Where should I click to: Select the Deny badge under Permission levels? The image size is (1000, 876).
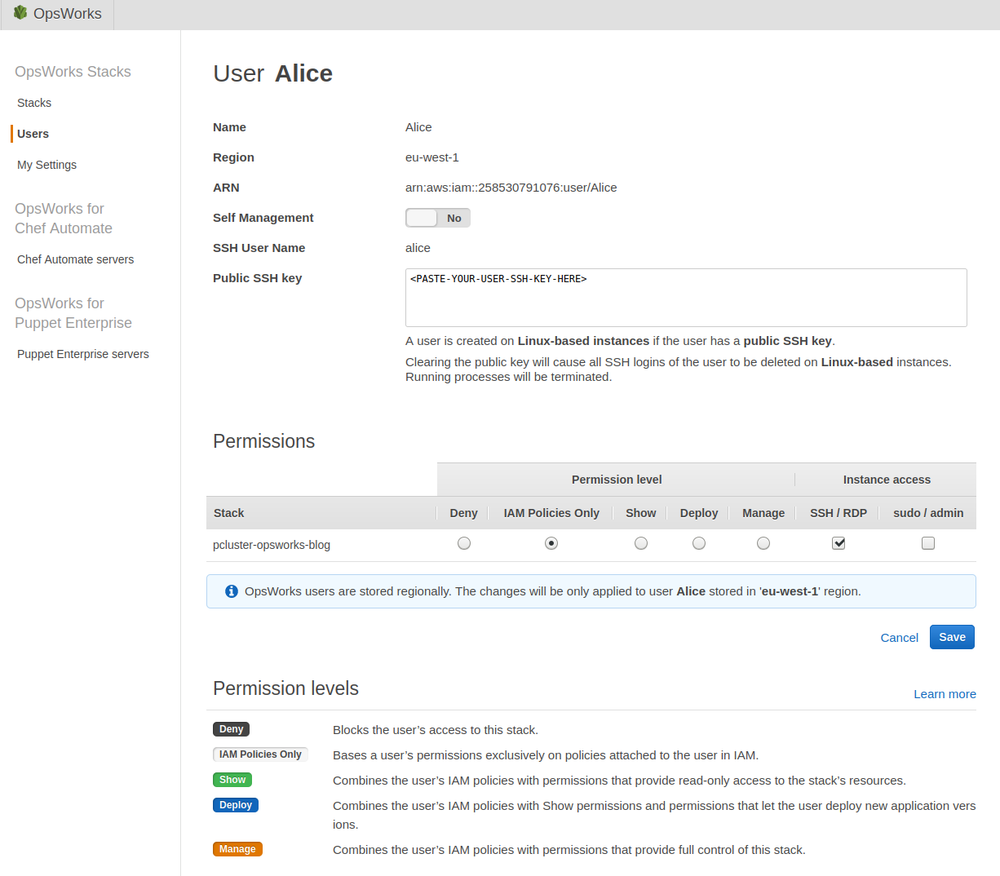coord(231,729)
